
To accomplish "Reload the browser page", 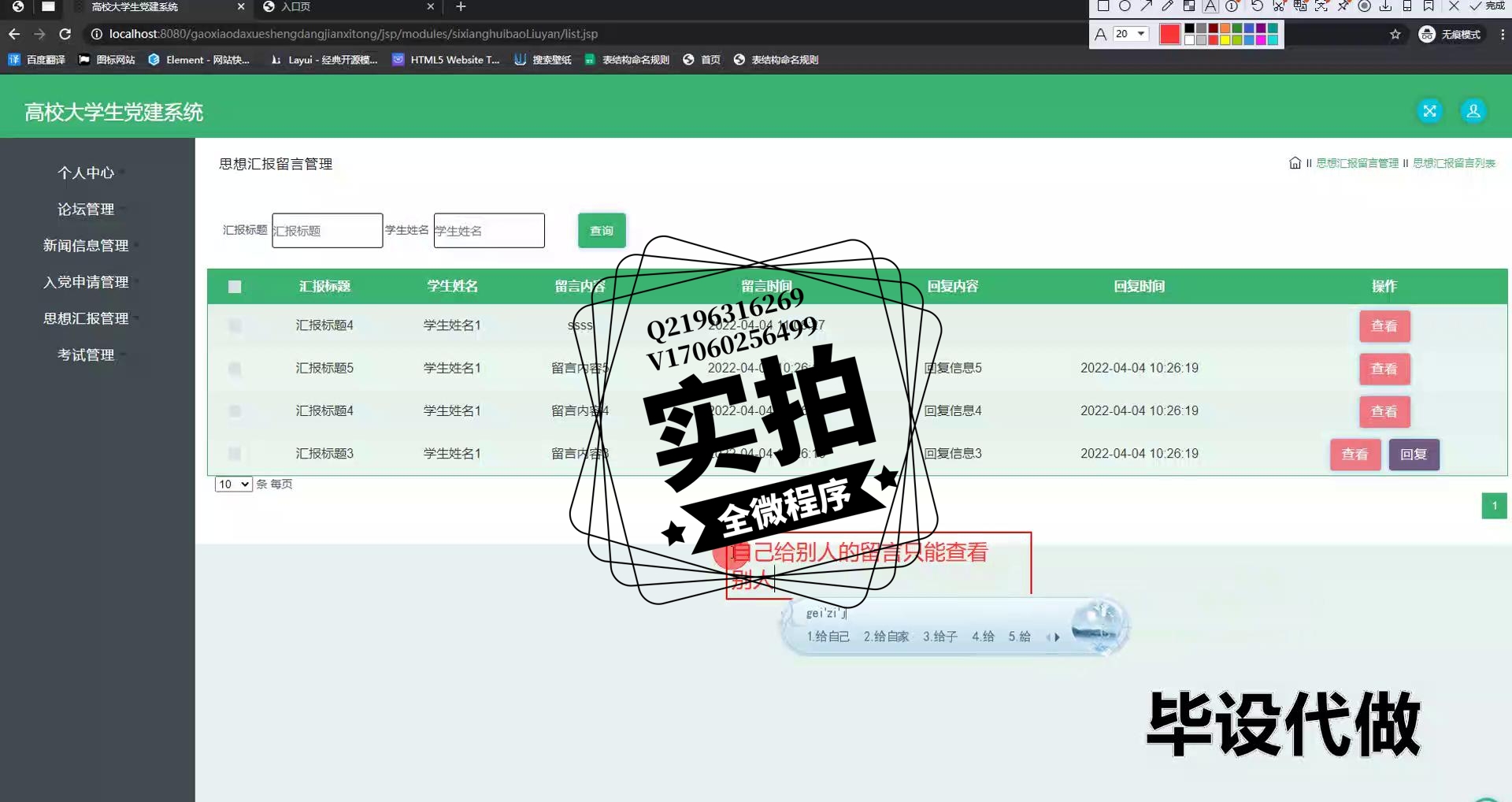I will tap(65, 34).
